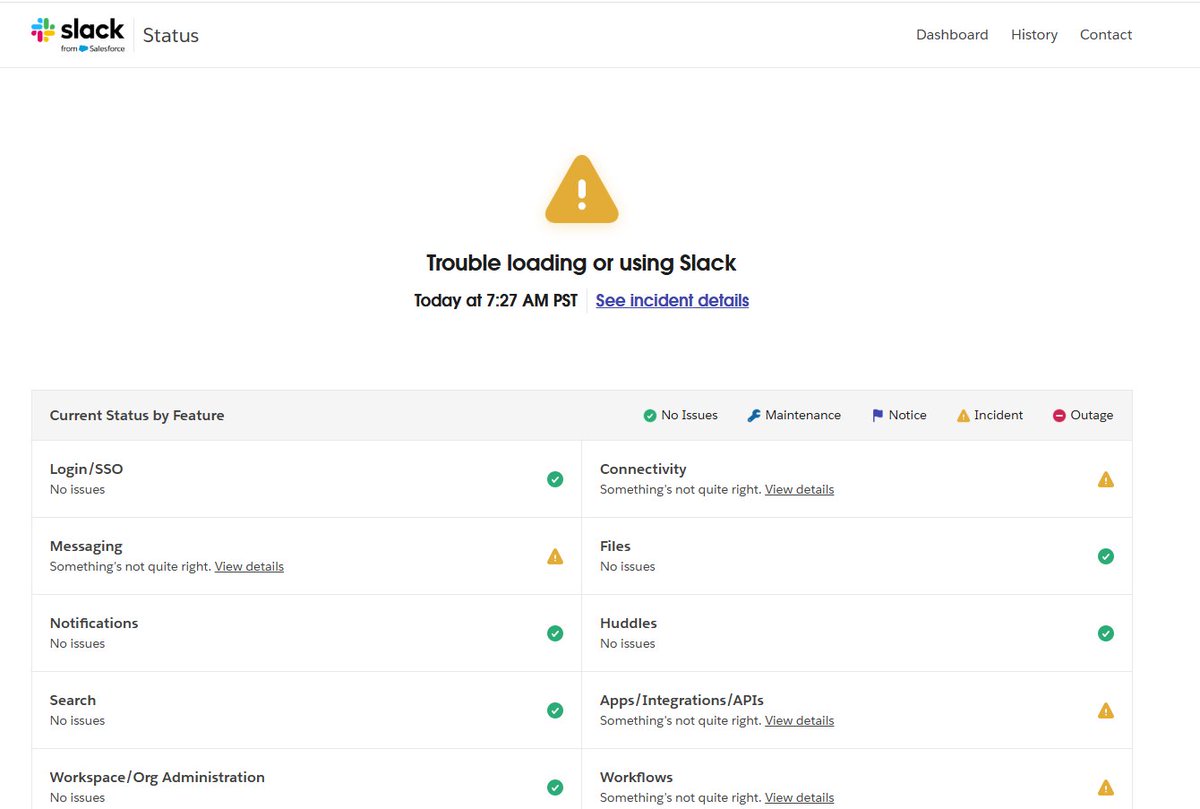Click the green check icon for Huddles
The image size is (1200, 809).
[x=1106, y=633]
